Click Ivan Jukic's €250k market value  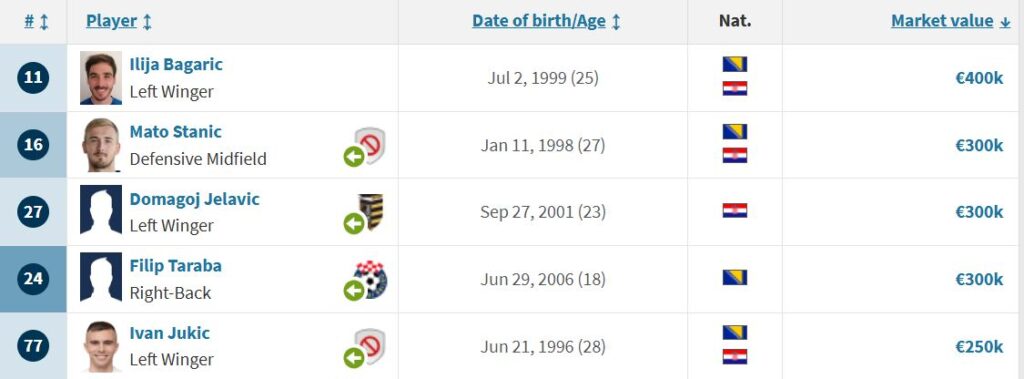[x=979, y=346]
